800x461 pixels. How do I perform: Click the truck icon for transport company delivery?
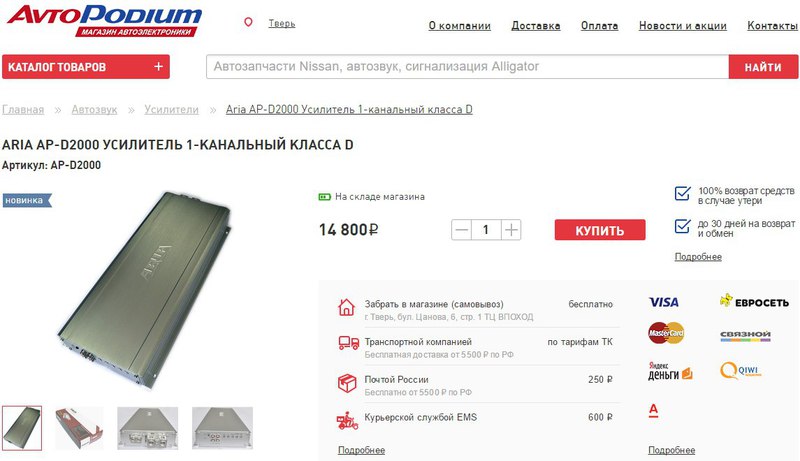(x=348, y=343)
